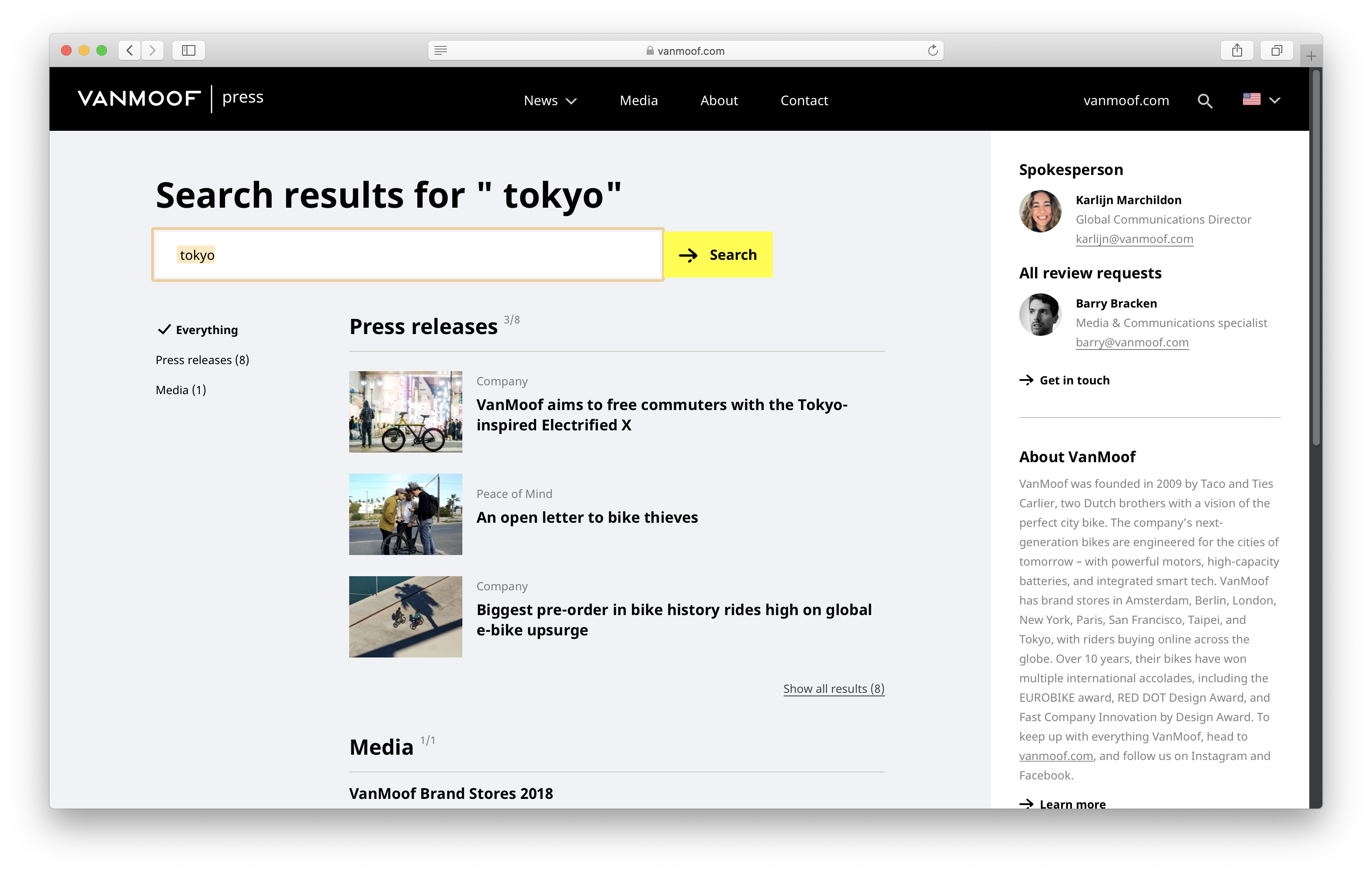
Task: Toggle Safari's sidebar panel icon
Action: click(189, 51)
